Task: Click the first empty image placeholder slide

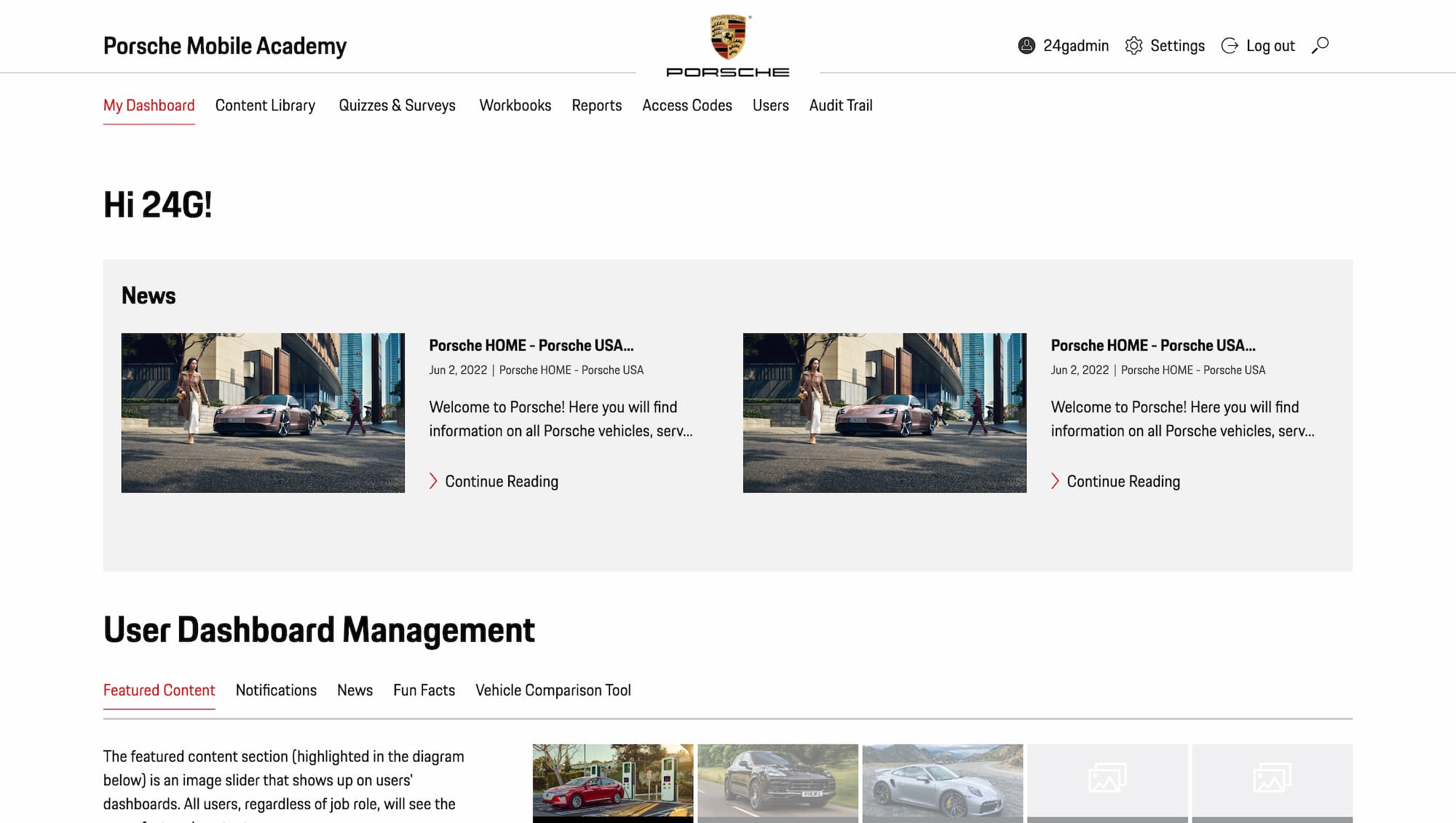Action: pyautogui.click(x=1107, y=780)
